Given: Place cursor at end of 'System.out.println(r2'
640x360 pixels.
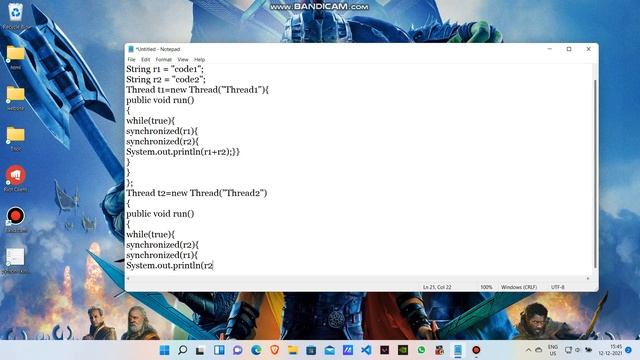Looking at the screenshot, I should click(213, 266).
